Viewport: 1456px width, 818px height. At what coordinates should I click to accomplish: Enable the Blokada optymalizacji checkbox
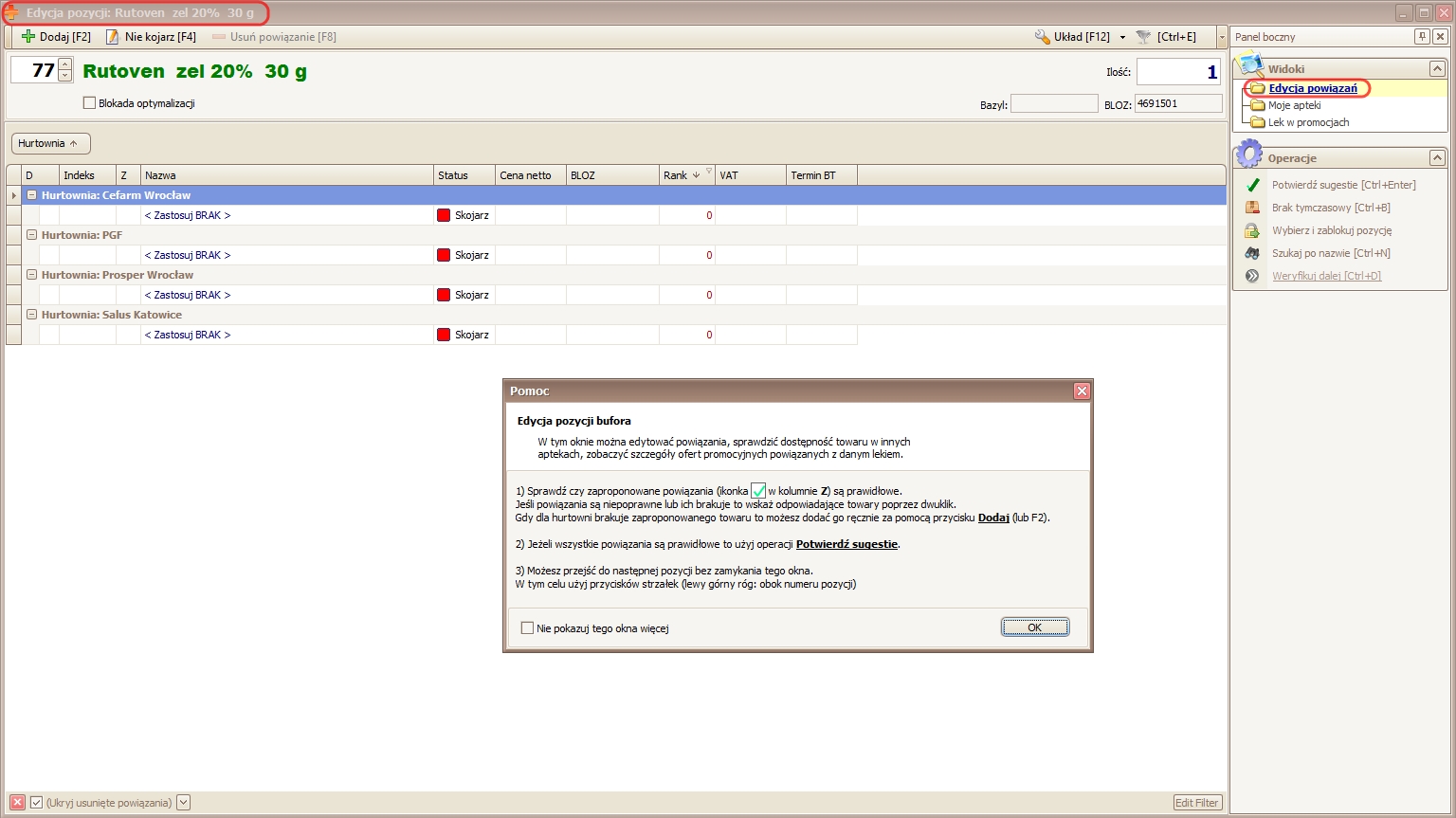90,103
